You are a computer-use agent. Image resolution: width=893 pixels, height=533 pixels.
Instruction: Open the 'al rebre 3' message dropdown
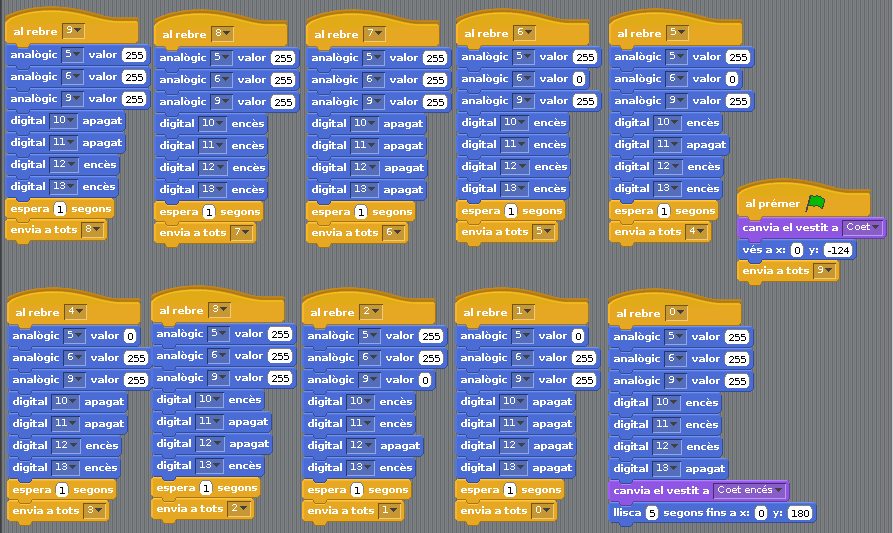[220, 310]
